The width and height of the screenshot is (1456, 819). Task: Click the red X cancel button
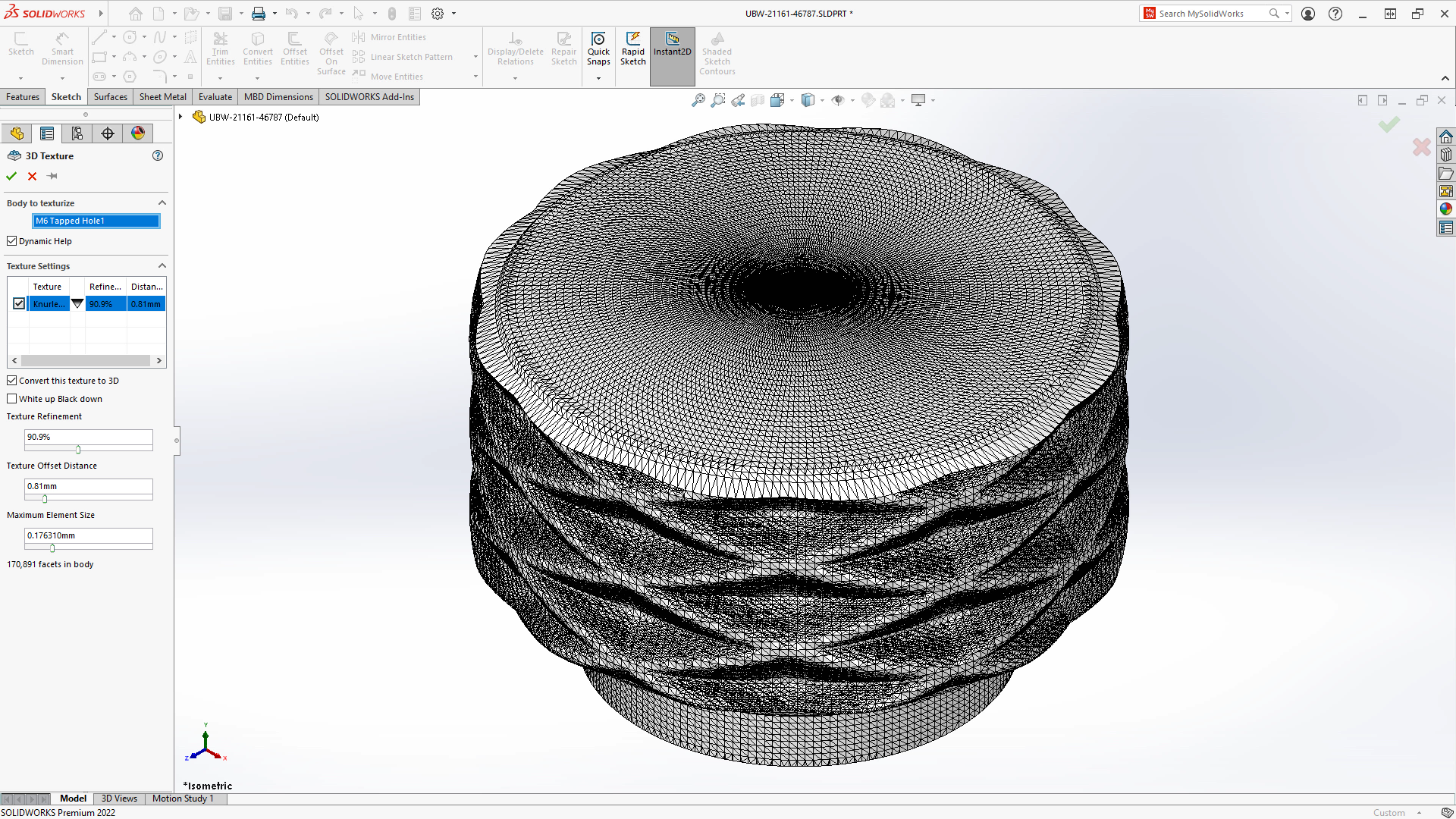(33, 176)
